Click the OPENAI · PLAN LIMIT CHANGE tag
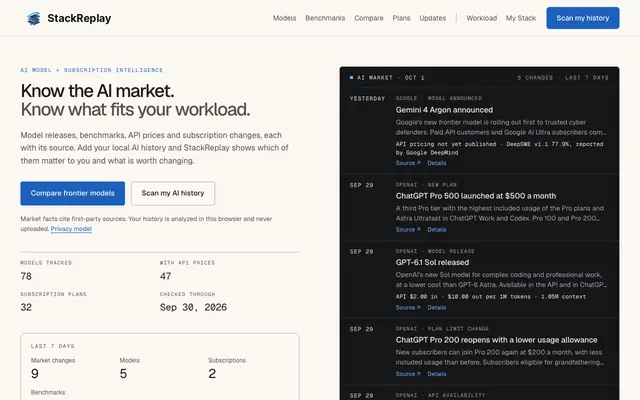The width and height of the screenshot is (640, 400). coord(442,329)
